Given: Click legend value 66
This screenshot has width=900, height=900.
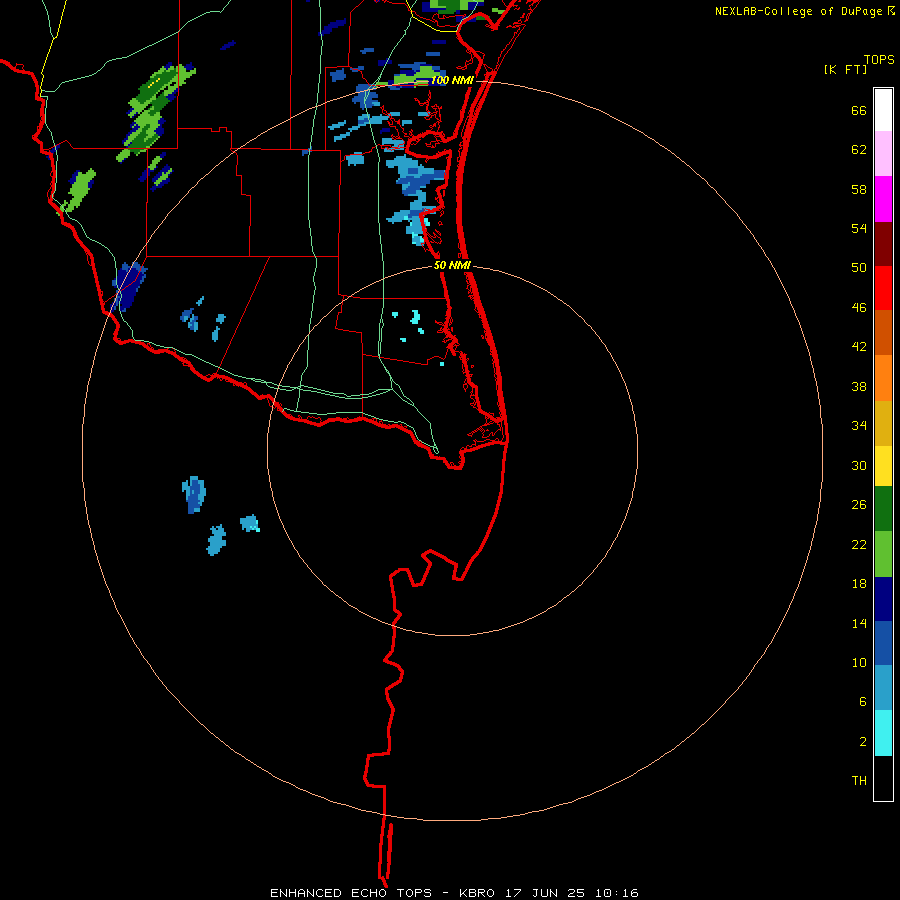Looking at the screenshot, I should (x=859, y=110).
